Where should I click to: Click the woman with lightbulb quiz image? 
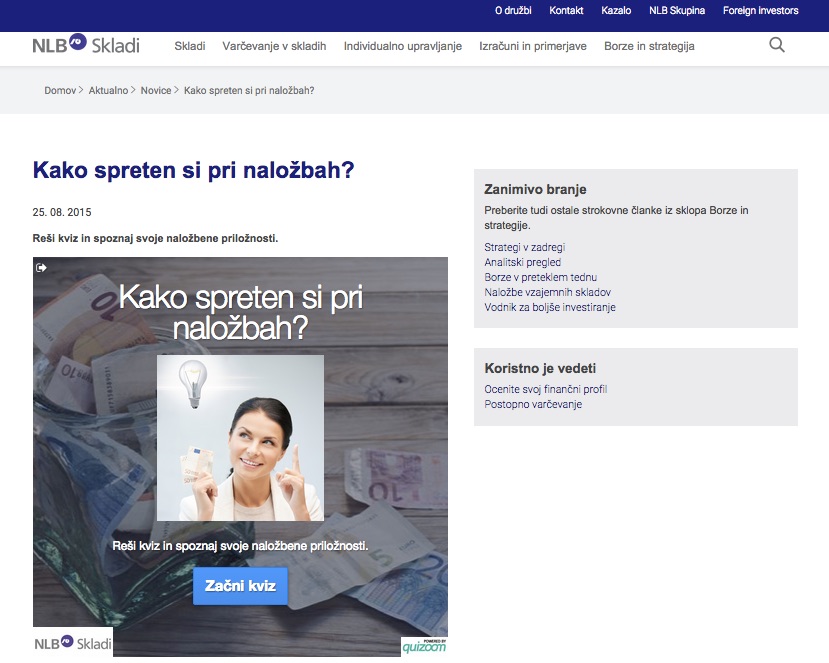click(x=241, y=438)
